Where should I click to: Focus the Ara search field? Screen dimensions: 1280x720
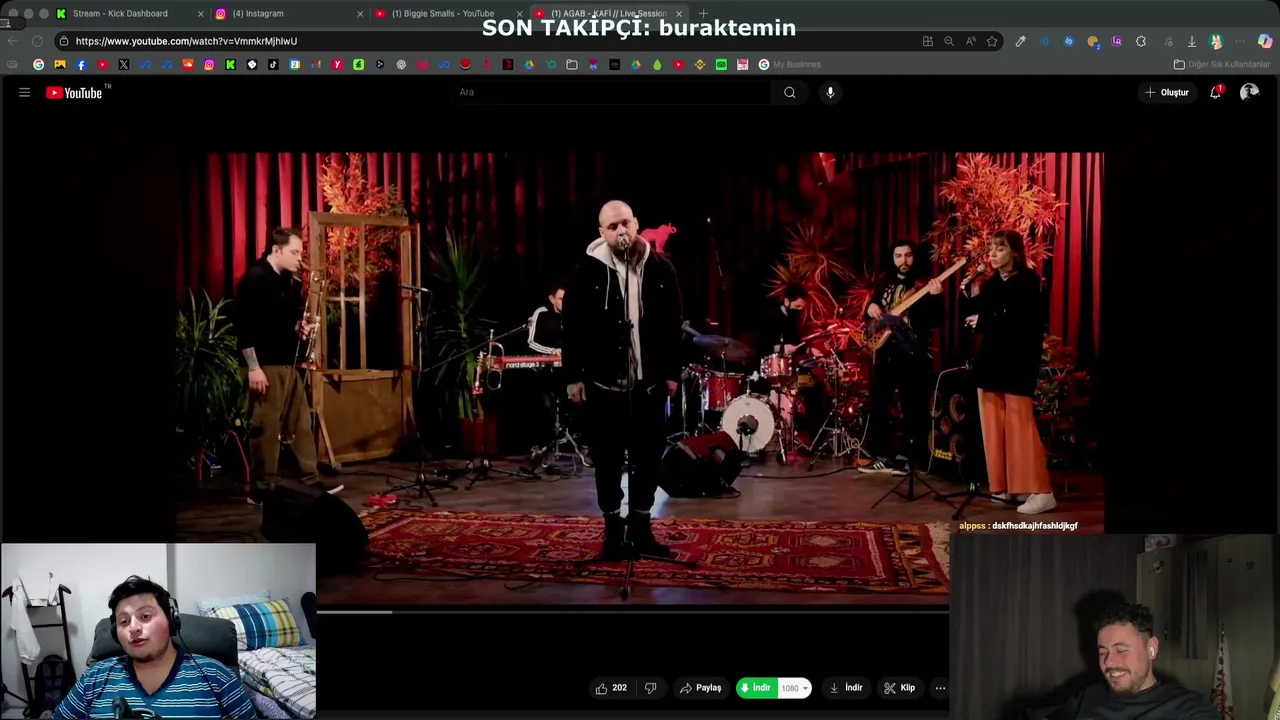(612, 92)
